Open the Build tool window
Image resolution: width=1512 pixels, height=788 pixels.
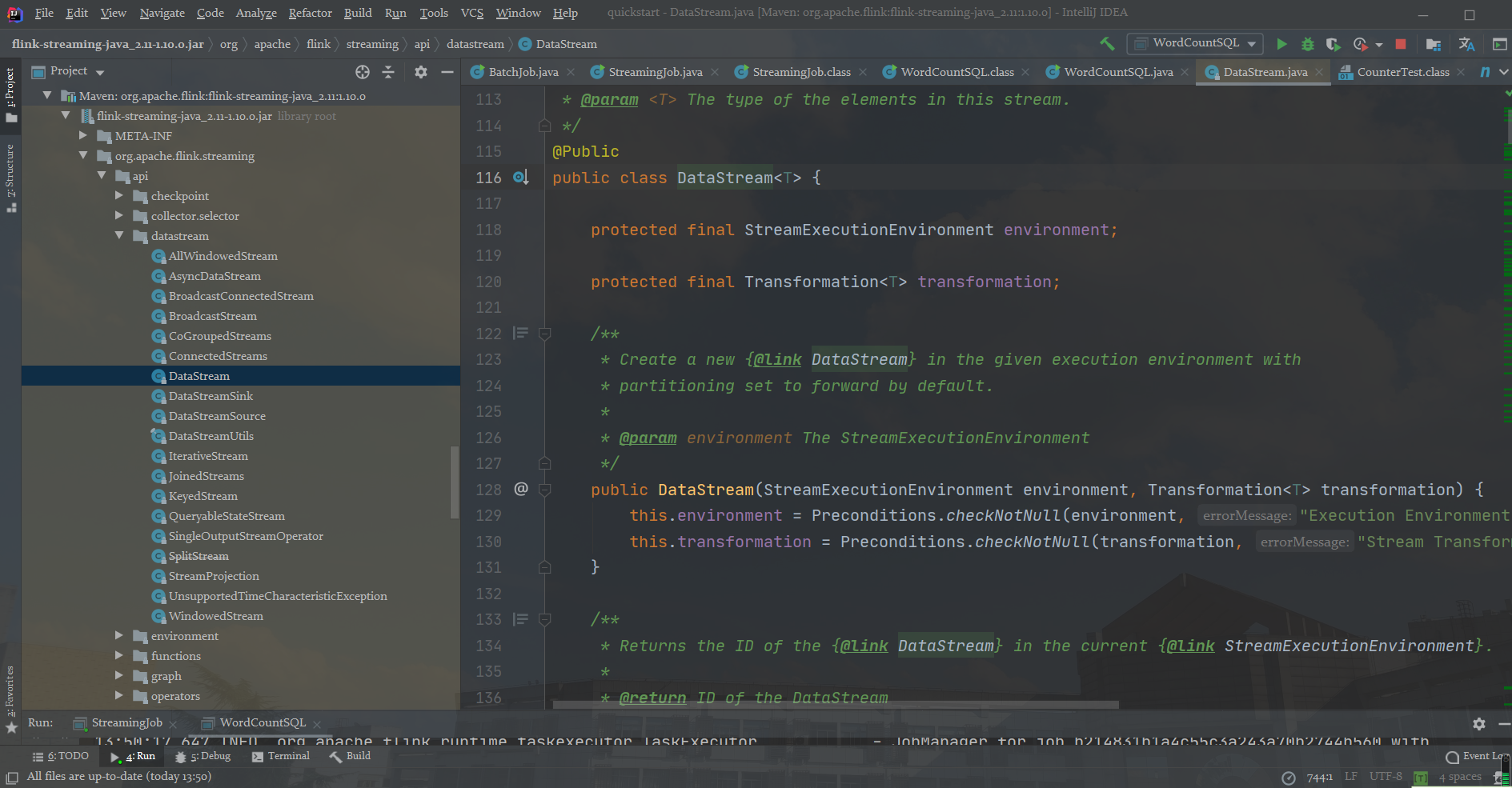(350, 756)
